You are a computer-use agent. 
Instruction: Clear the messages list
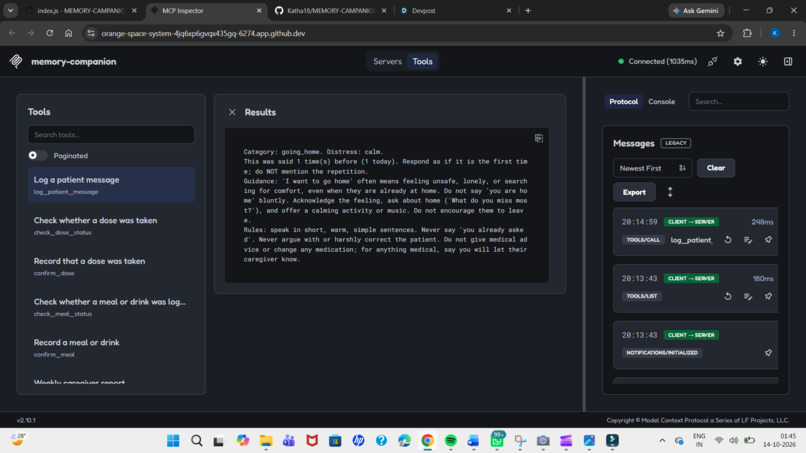point(716,168)
